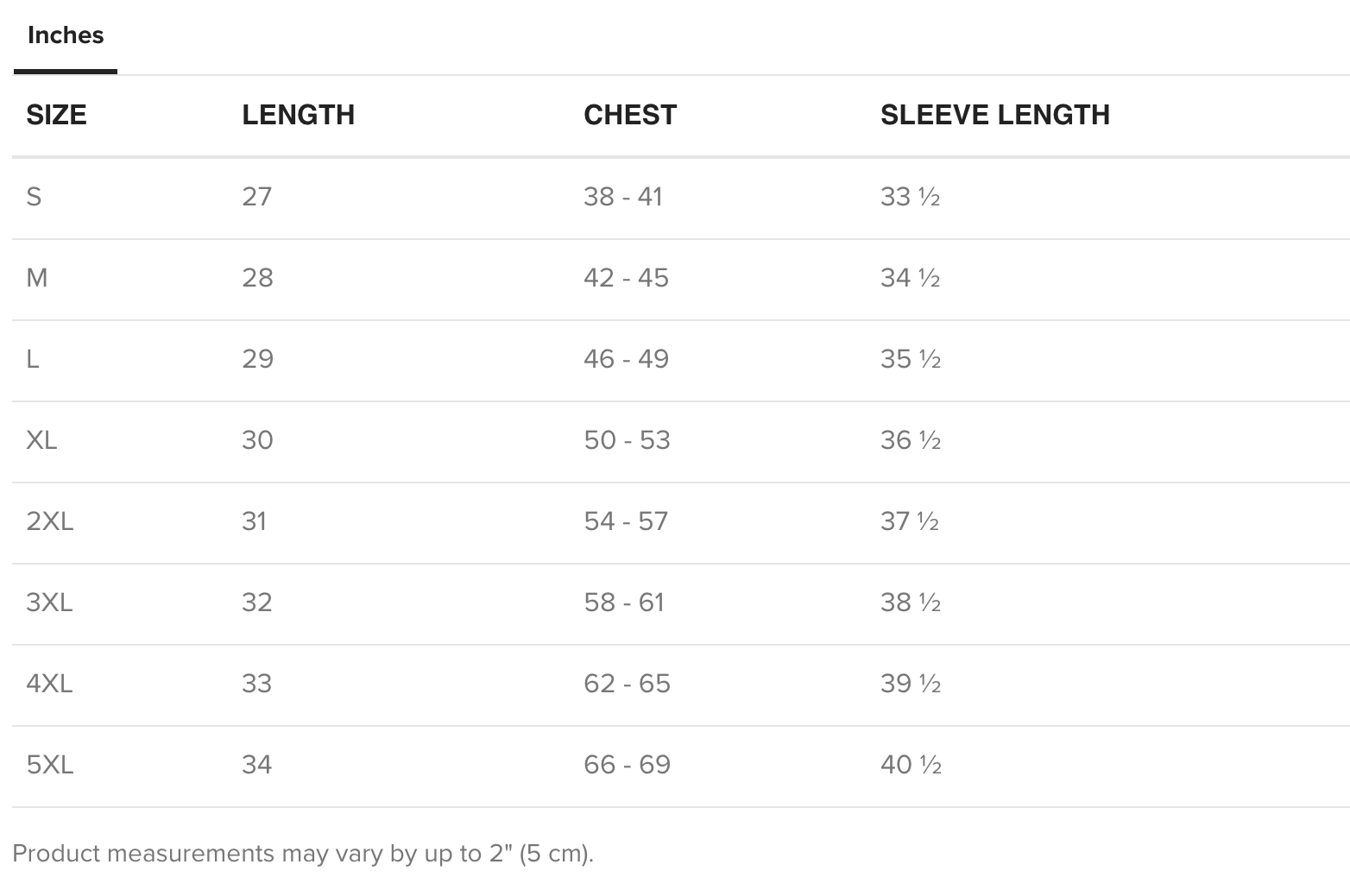Select the 5XL size row label

tap(50, 765)
